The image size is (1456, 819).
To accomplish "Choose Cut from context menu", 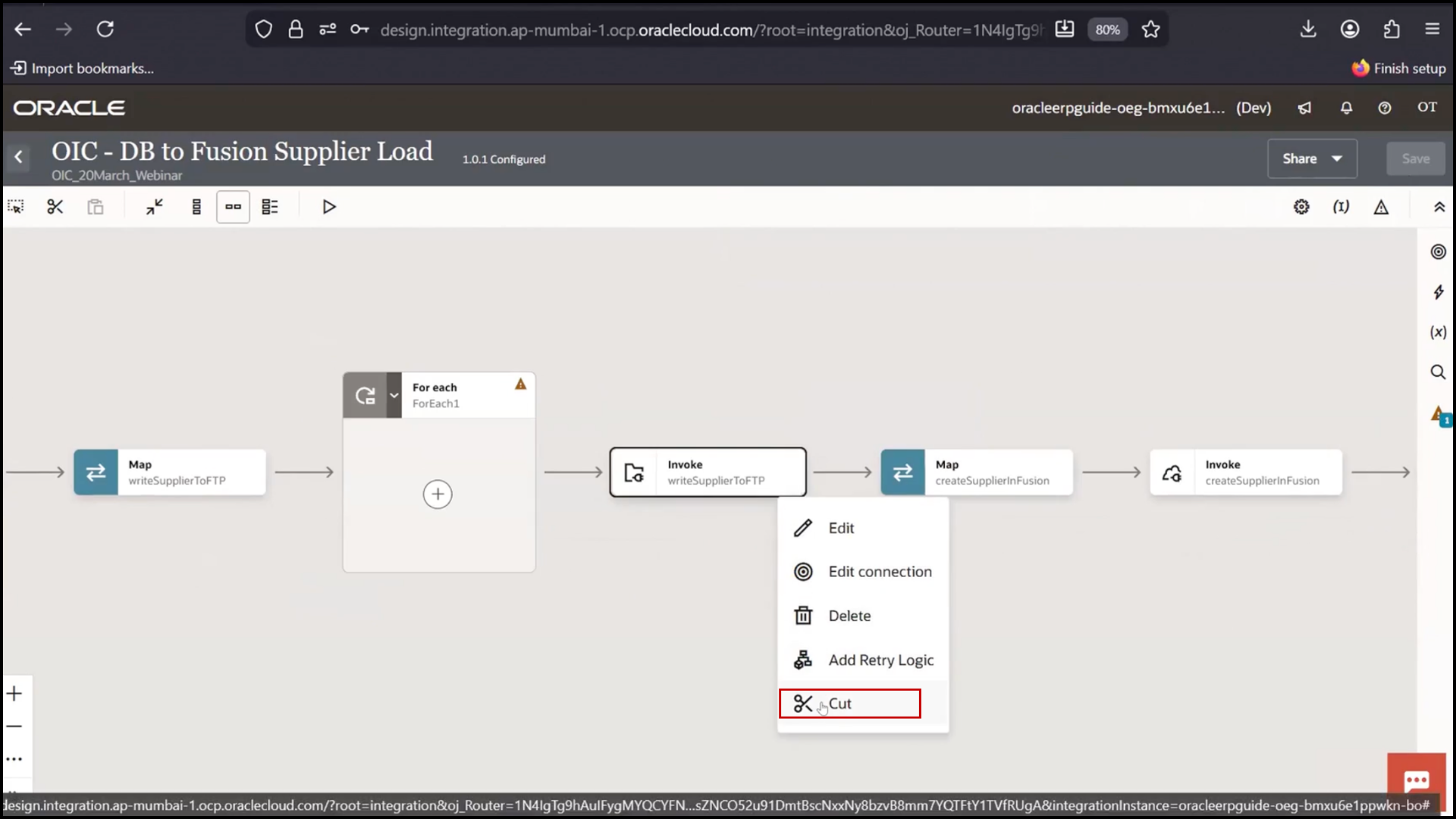I will 863,704.
